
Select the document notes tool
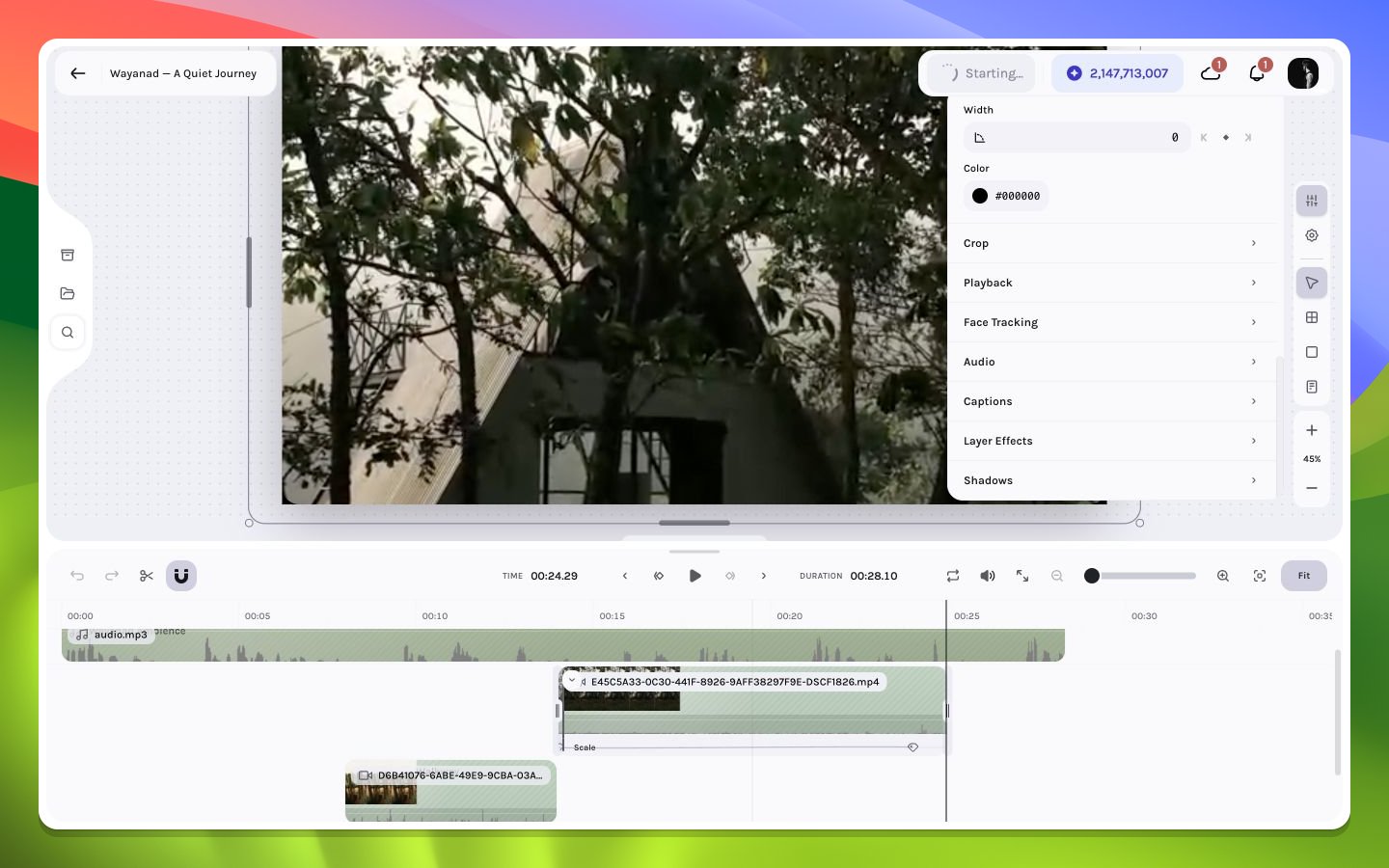pos(1312,387)
